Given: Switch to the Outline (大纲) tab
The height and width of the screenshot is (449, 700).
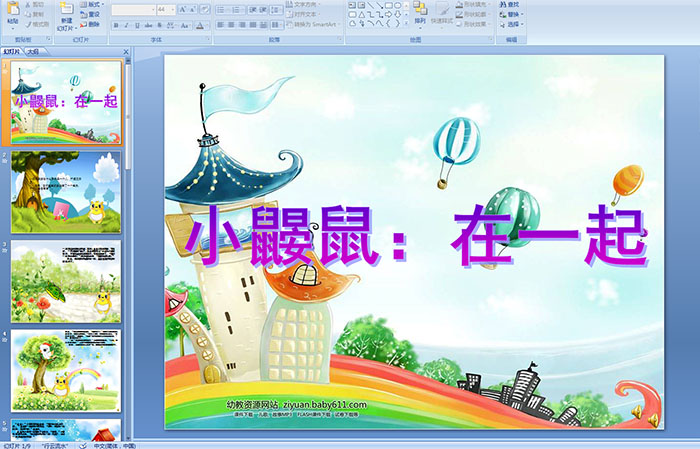Looking at the screenshot, I should [x=32, y=50].
